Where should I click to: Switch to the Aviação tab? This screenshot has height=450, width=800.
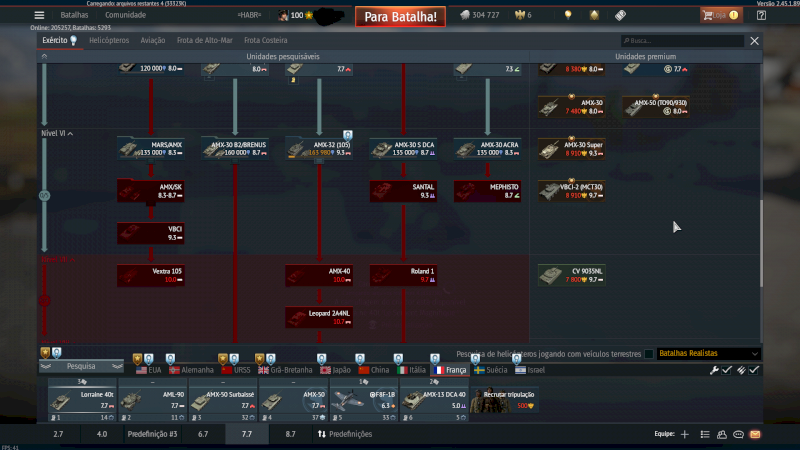153,41
